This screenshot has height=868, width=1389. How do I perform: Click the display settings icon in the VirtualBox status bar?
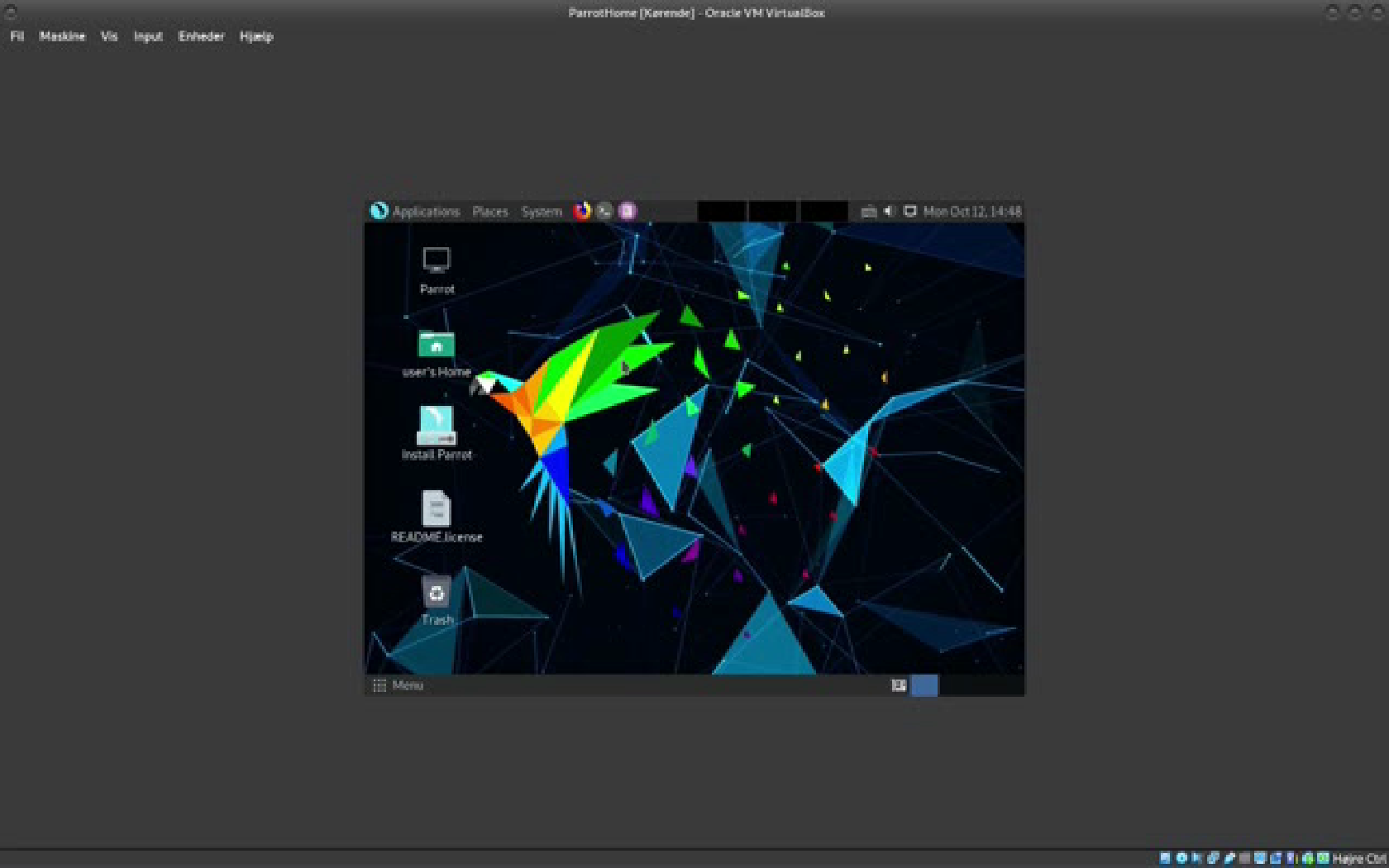click(1261, 859)
